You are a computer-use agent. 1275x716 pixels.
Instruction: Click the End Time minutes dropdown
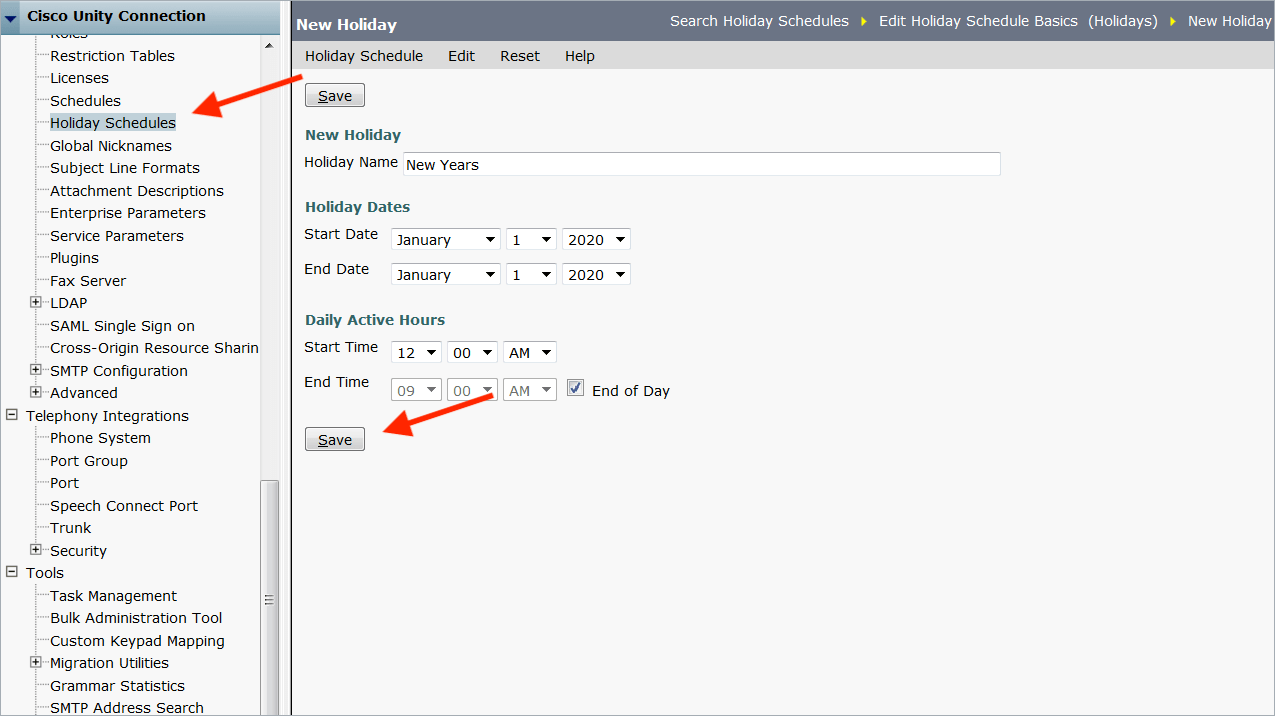[472, 391]
